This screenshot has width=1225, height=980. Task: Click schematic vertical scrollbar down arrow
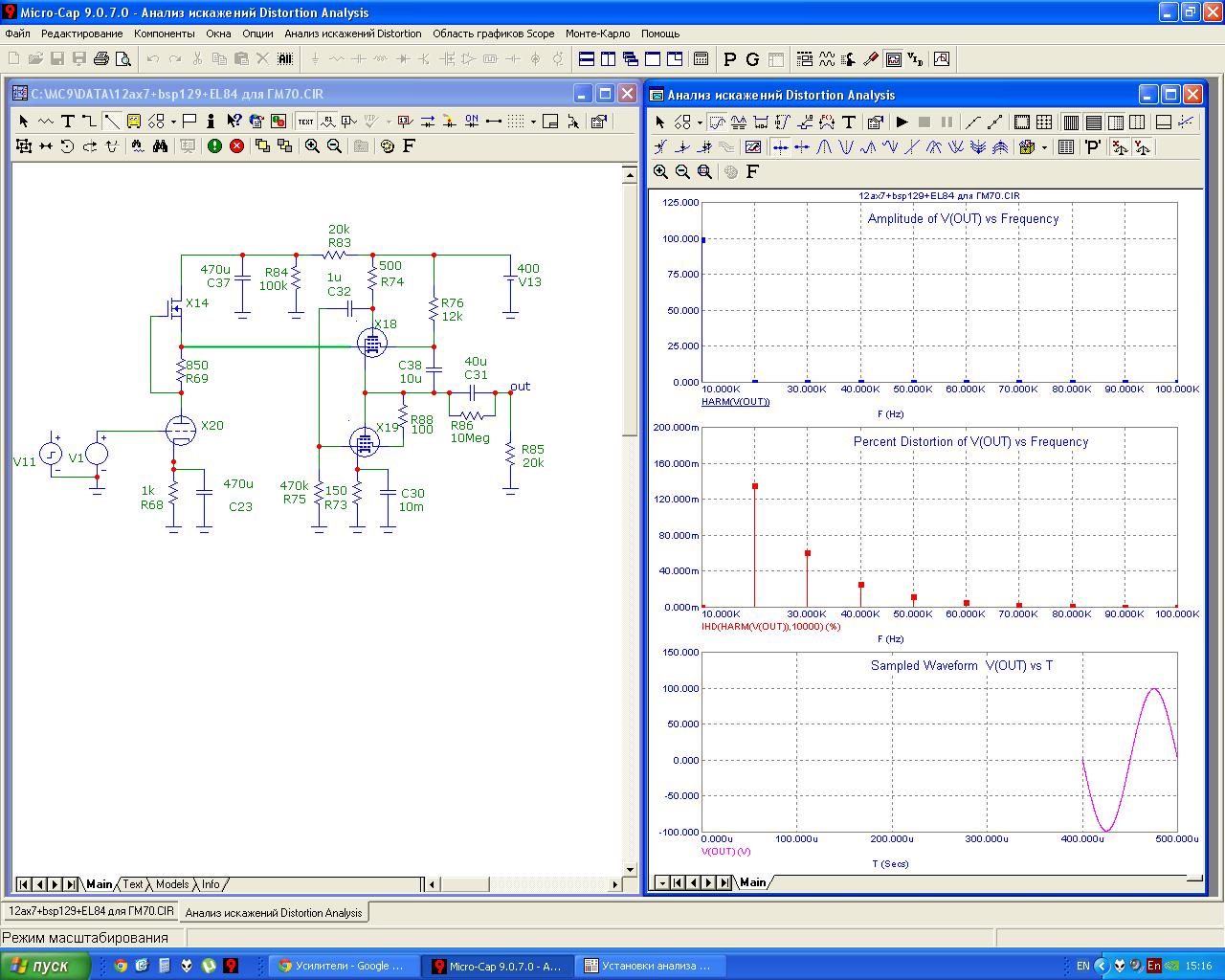click(x=630, y=870)
